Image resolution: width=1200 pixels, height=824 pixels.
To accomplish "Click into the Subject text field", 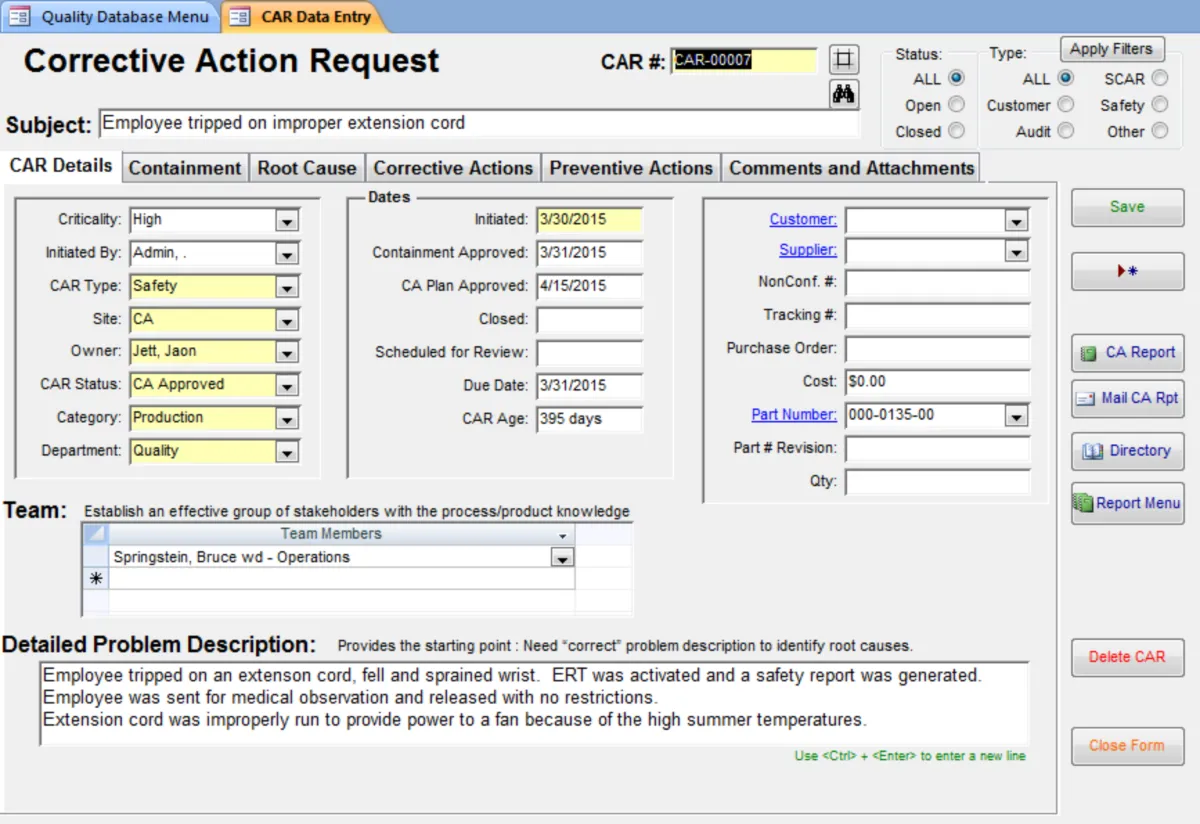I will [478, 124].
